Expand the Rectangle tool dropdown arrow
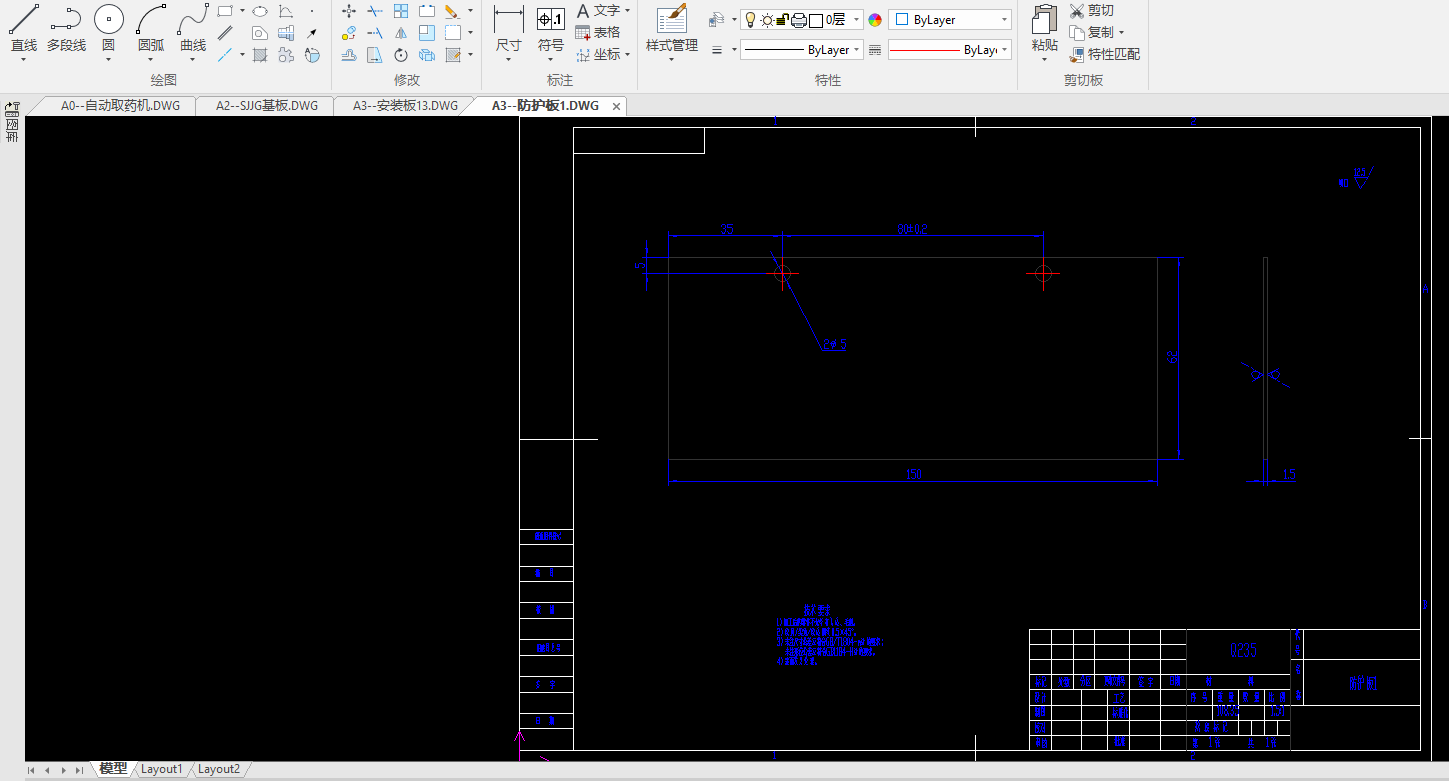Image resolution: width=1449 pixels, height=781 pixels. pos(242,11)
